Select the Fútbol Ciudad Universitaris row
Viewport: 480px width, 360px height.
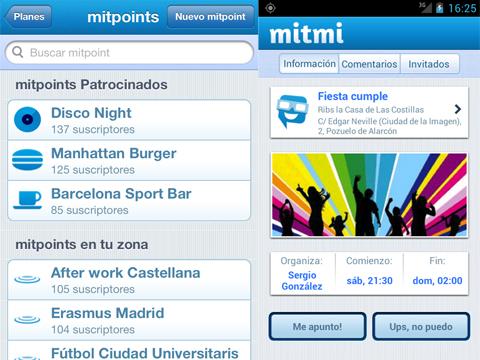[129, 350]
